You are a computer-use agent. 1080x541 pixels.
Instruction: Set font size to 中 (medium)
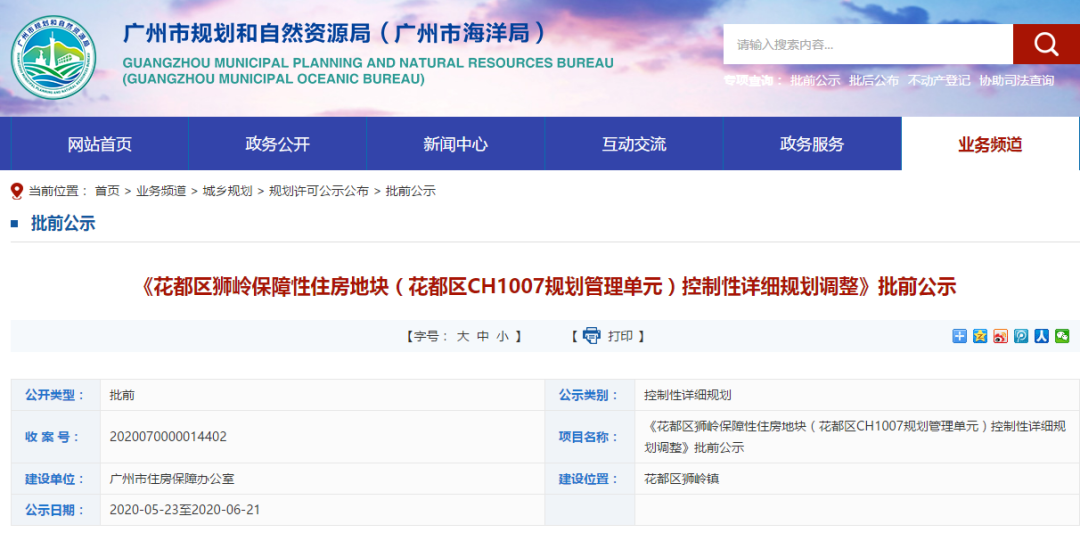click(x=483, y=337)
